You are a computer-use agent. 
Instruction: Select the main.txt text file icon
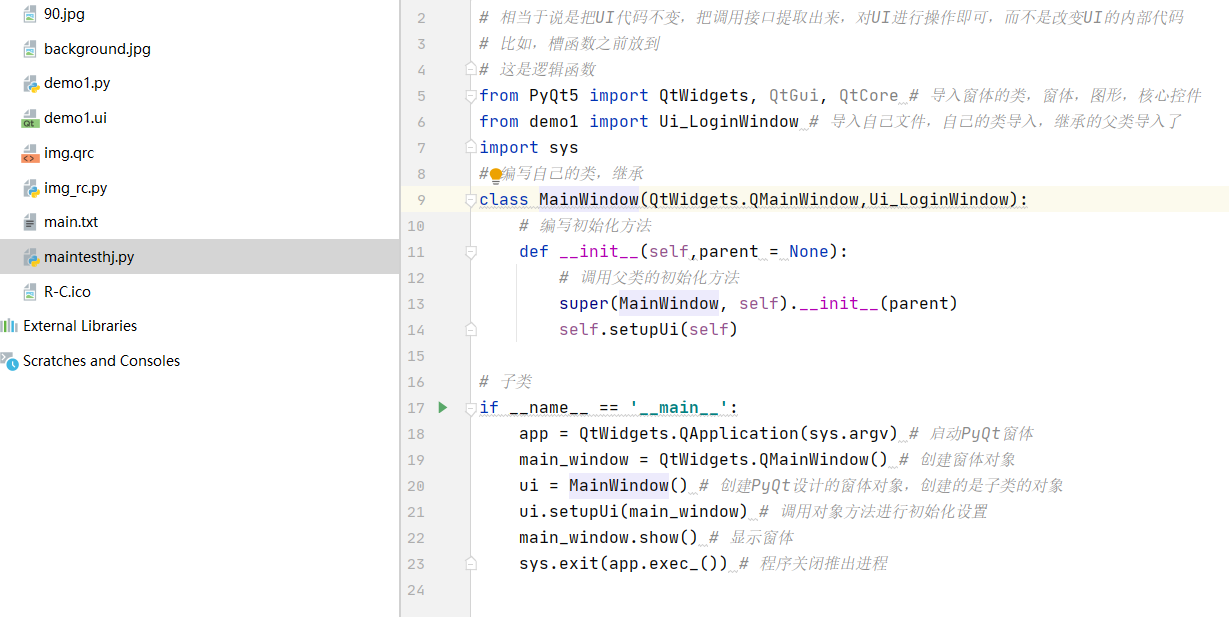tap(30, 223)
